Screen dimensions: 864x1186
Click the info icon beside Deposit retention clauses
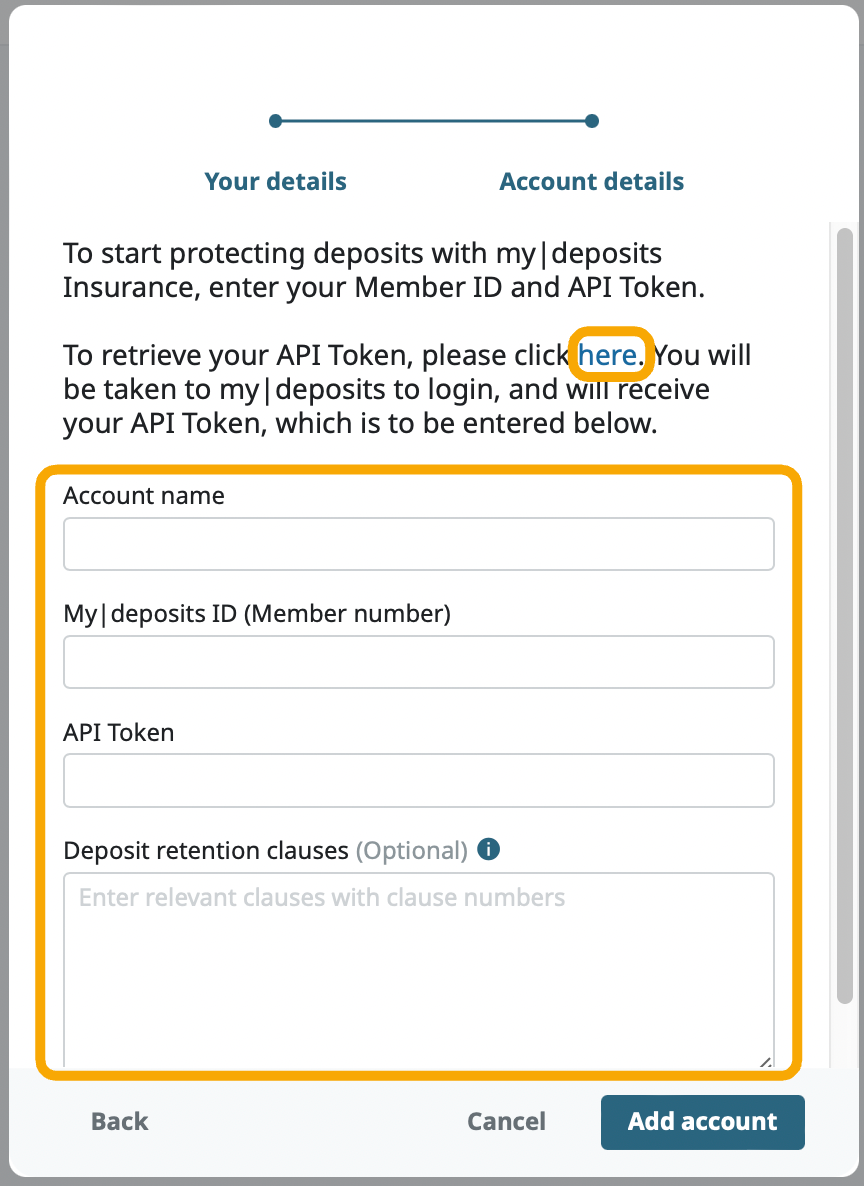(489, 850)
